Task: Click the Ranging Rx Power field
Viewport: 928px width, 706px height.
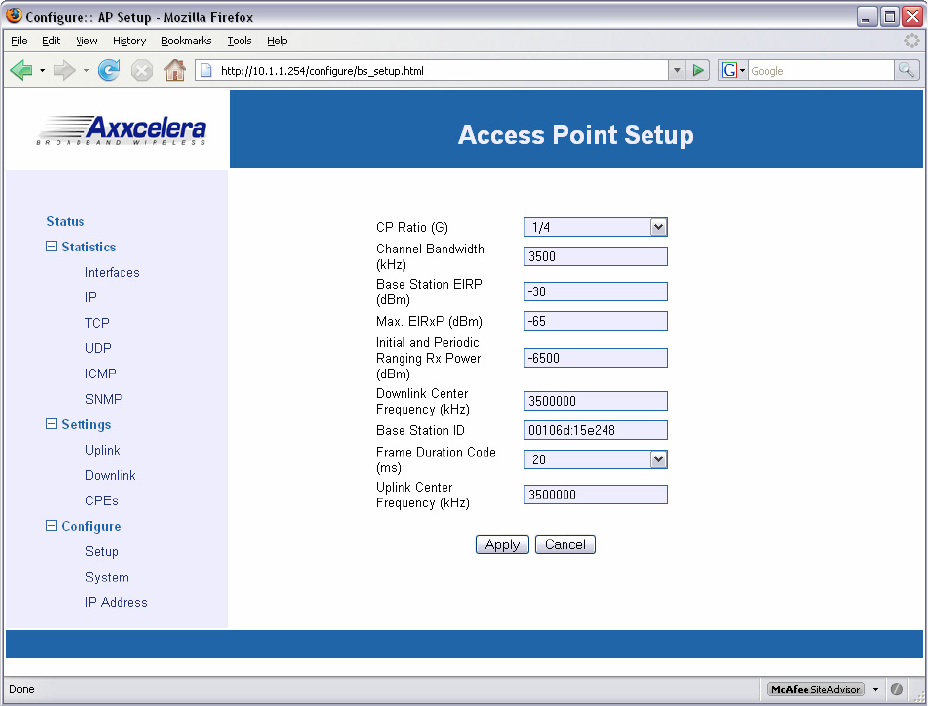Action: [595, 358]
